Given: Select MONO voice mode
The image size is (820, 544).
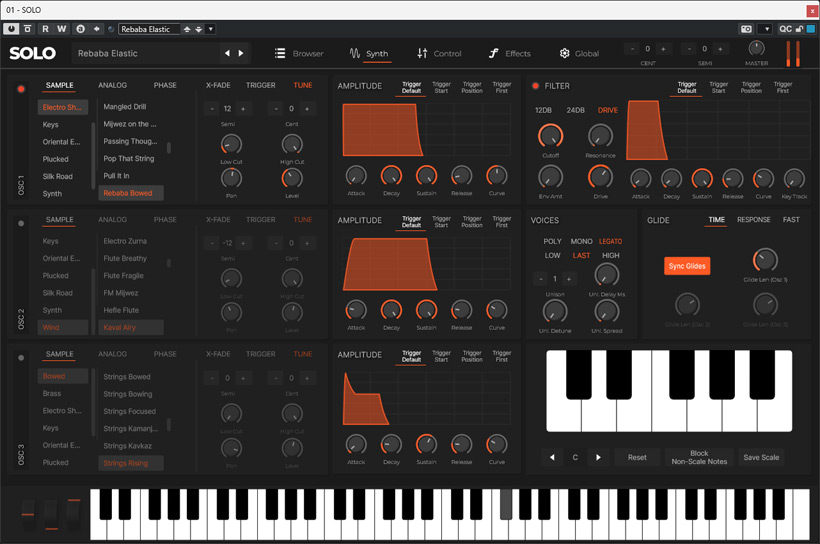Looking at the screenshot, I should click(x=582, y=242).
